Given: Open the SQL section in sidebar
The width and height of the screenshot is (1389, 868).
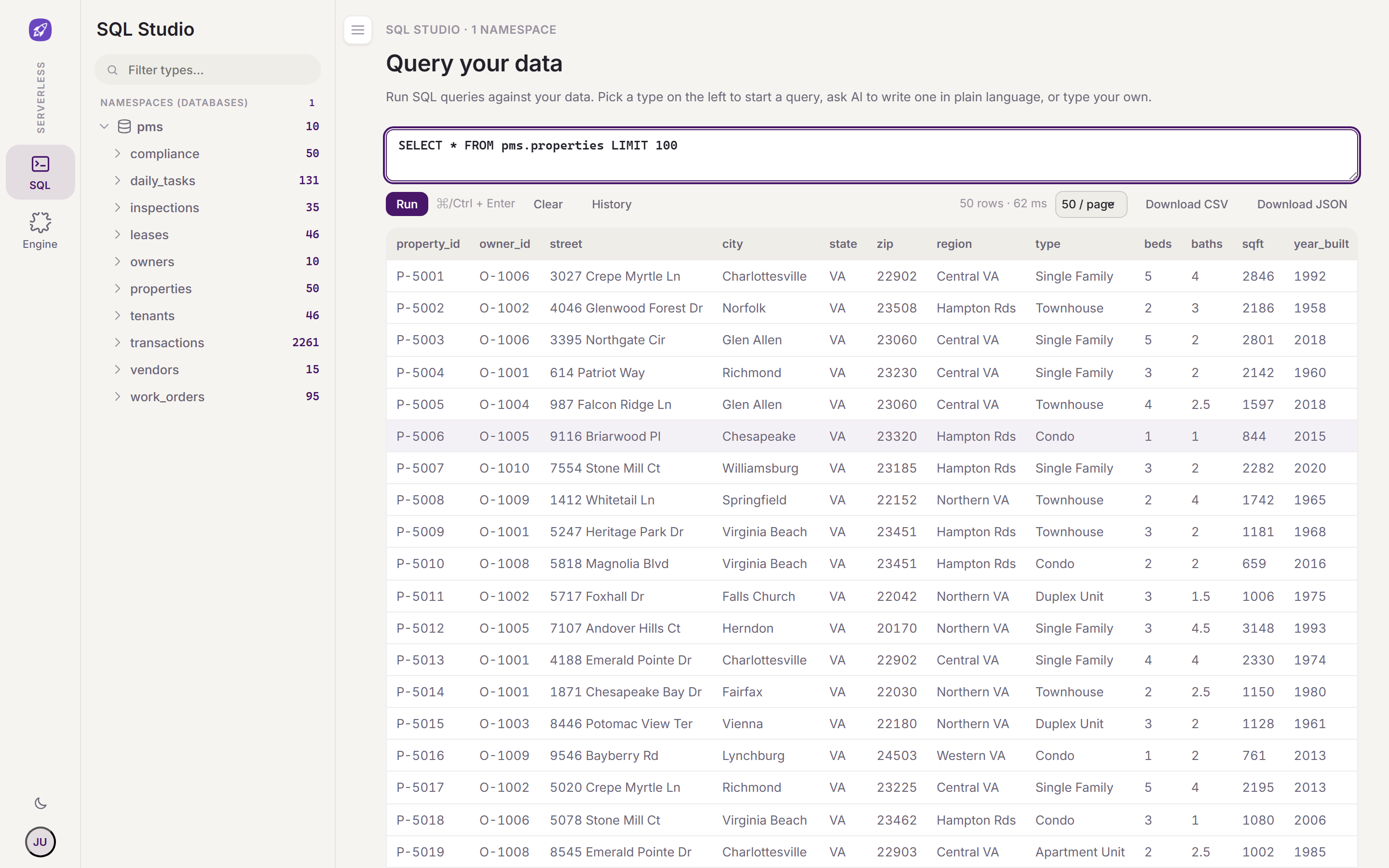Looking at the screenshot, I should click(40, 172).
